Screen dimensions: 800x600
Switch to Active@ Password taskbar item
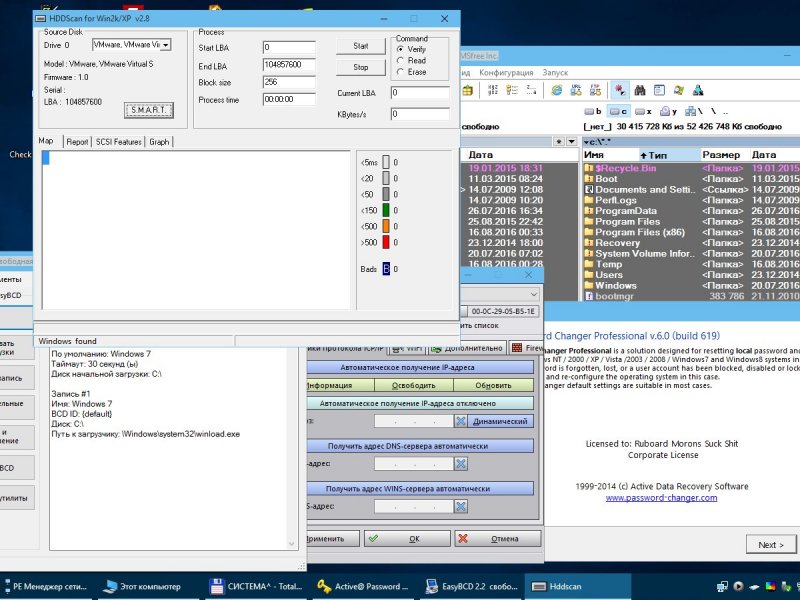[363, 586]
